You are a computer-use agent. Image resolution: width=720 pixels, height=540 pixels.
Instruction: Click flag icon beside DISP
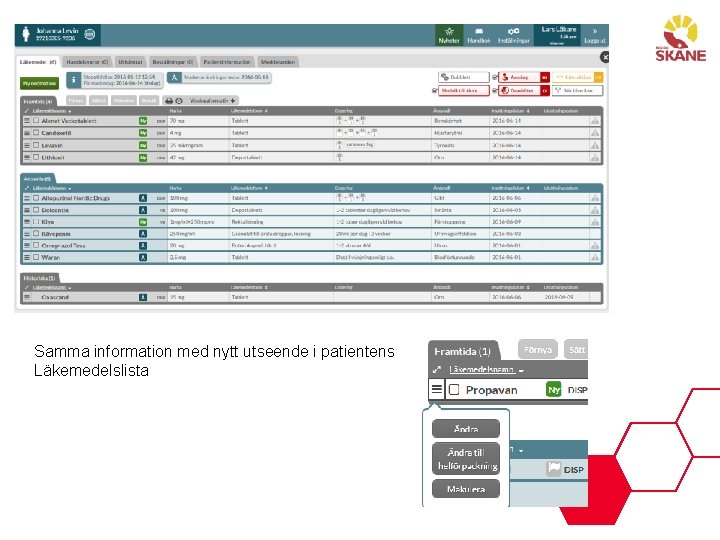(554, 469)
